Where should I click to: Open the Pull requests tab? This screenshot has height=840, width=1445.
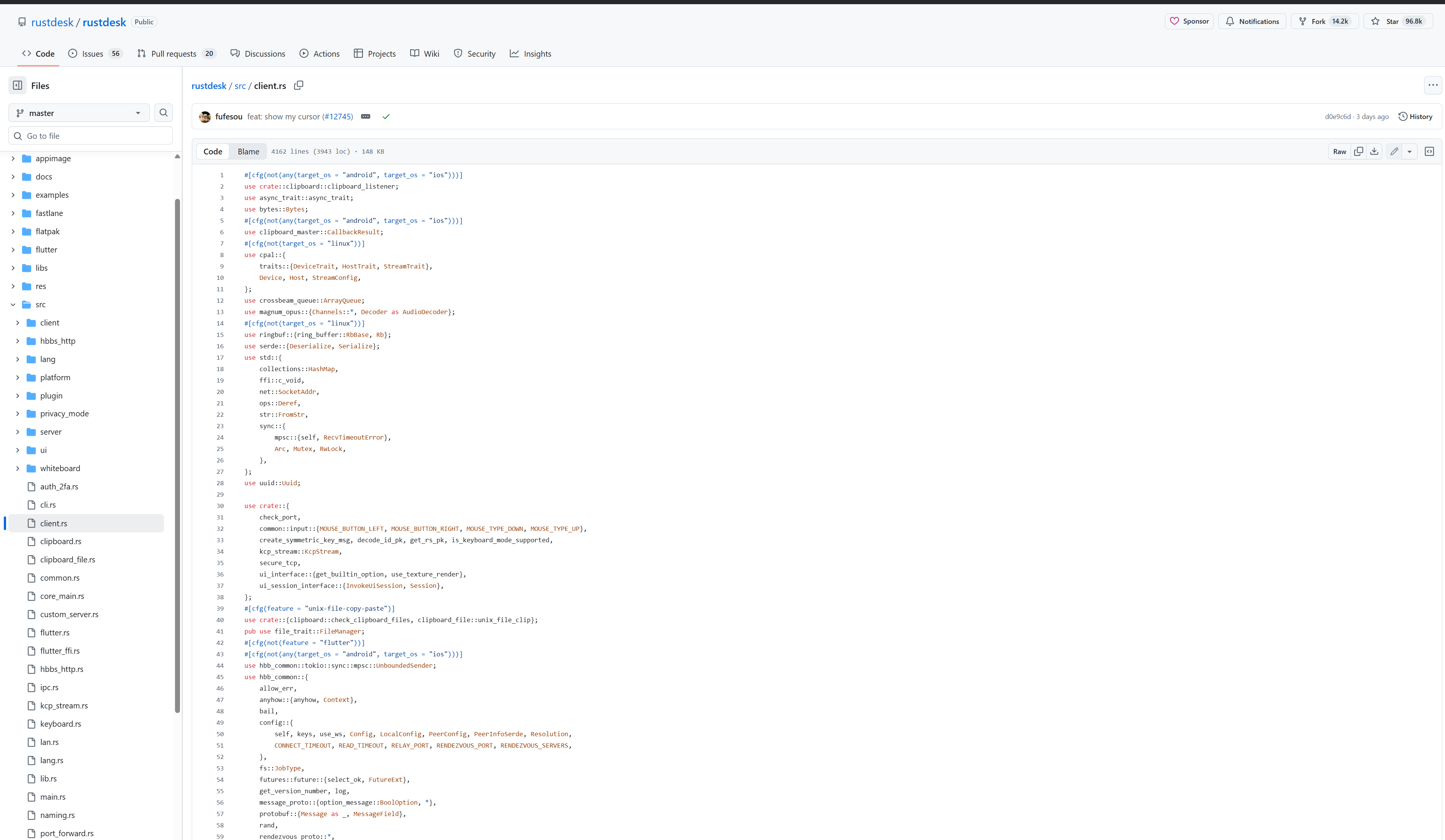(177, 53)
